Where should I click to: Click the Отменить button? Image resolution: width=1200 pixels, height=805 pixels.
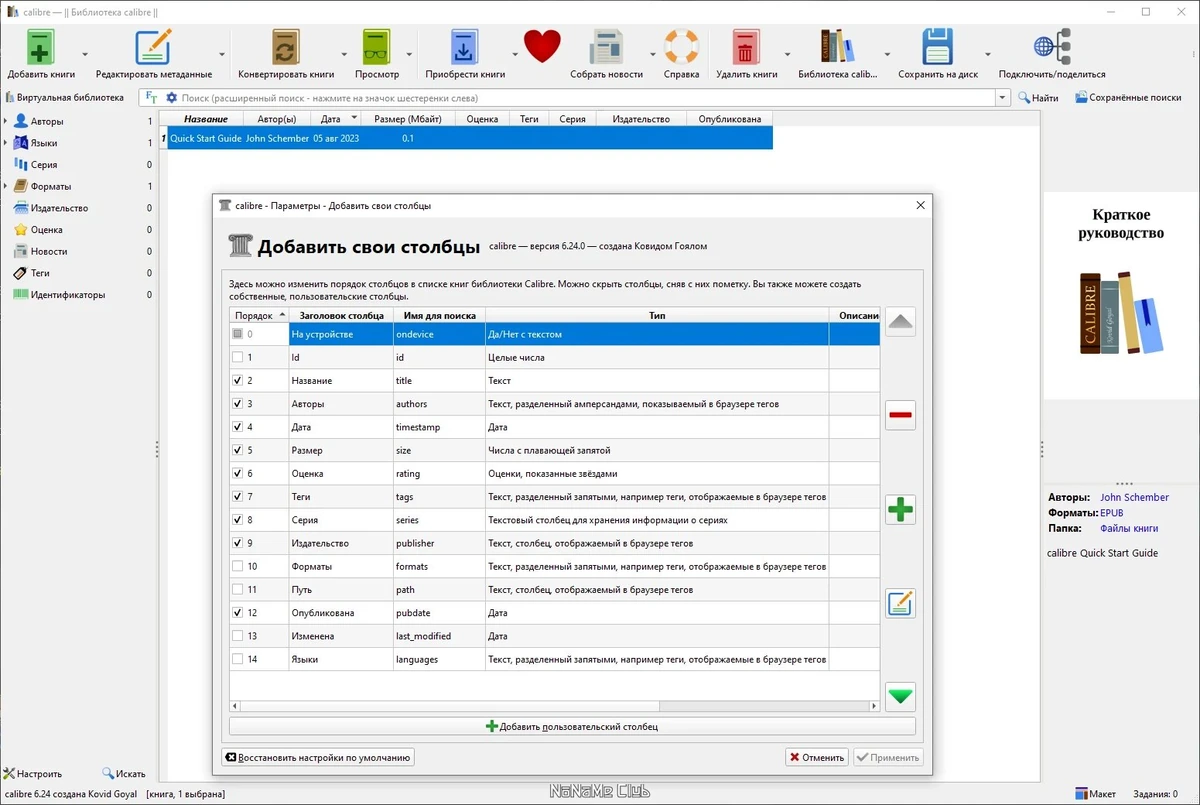[x=816, y=757]
